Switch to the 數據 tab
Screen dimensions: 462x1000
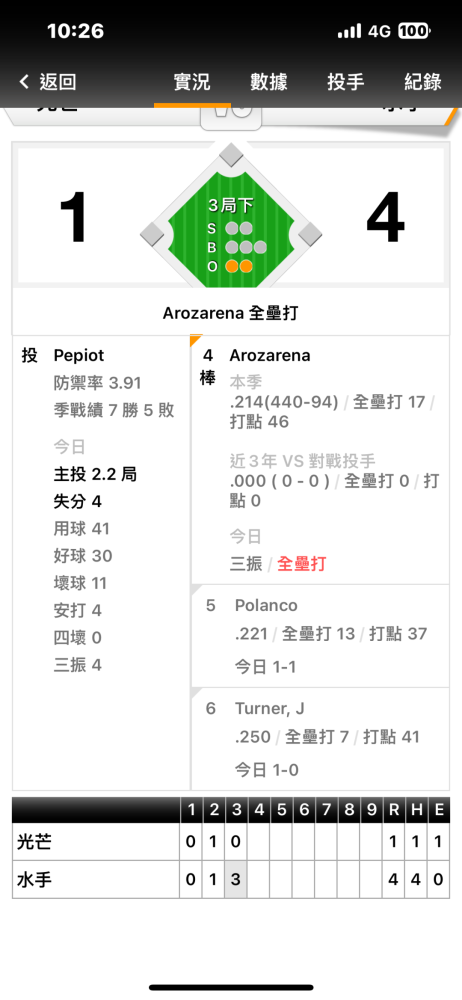click(x=269, y=82)
